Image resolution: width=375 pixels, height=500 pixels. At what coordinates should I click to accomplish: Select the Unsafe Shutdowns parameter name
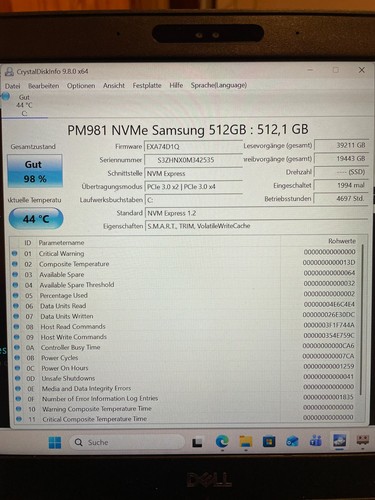[x=68, y=378]
